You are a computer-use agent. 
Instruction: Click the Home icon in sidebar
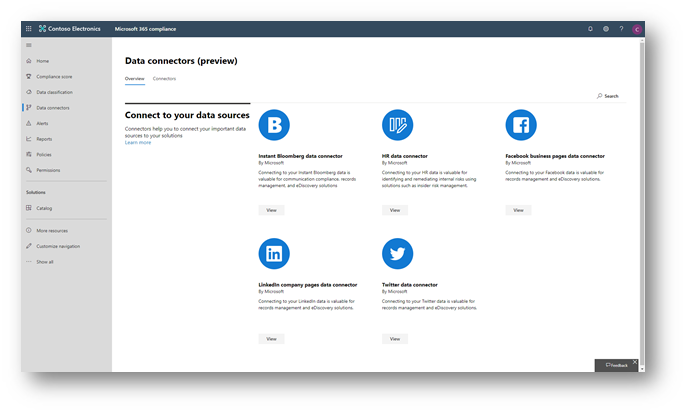click(x=29, y=61)
